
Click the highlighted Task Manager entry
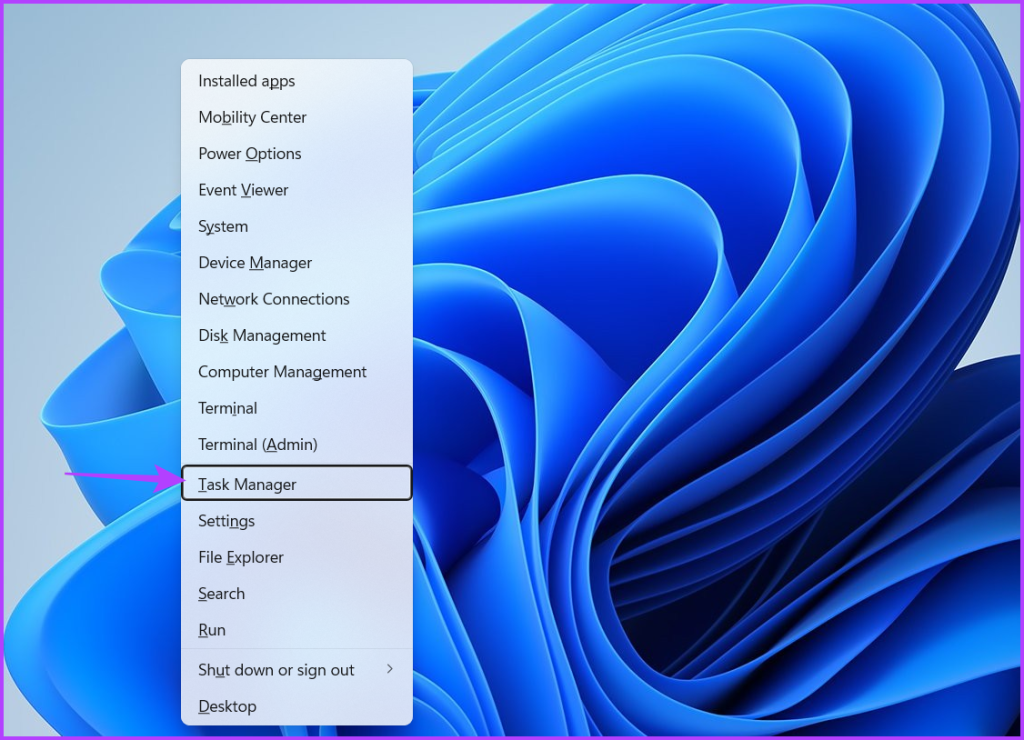tap(296, 483)
